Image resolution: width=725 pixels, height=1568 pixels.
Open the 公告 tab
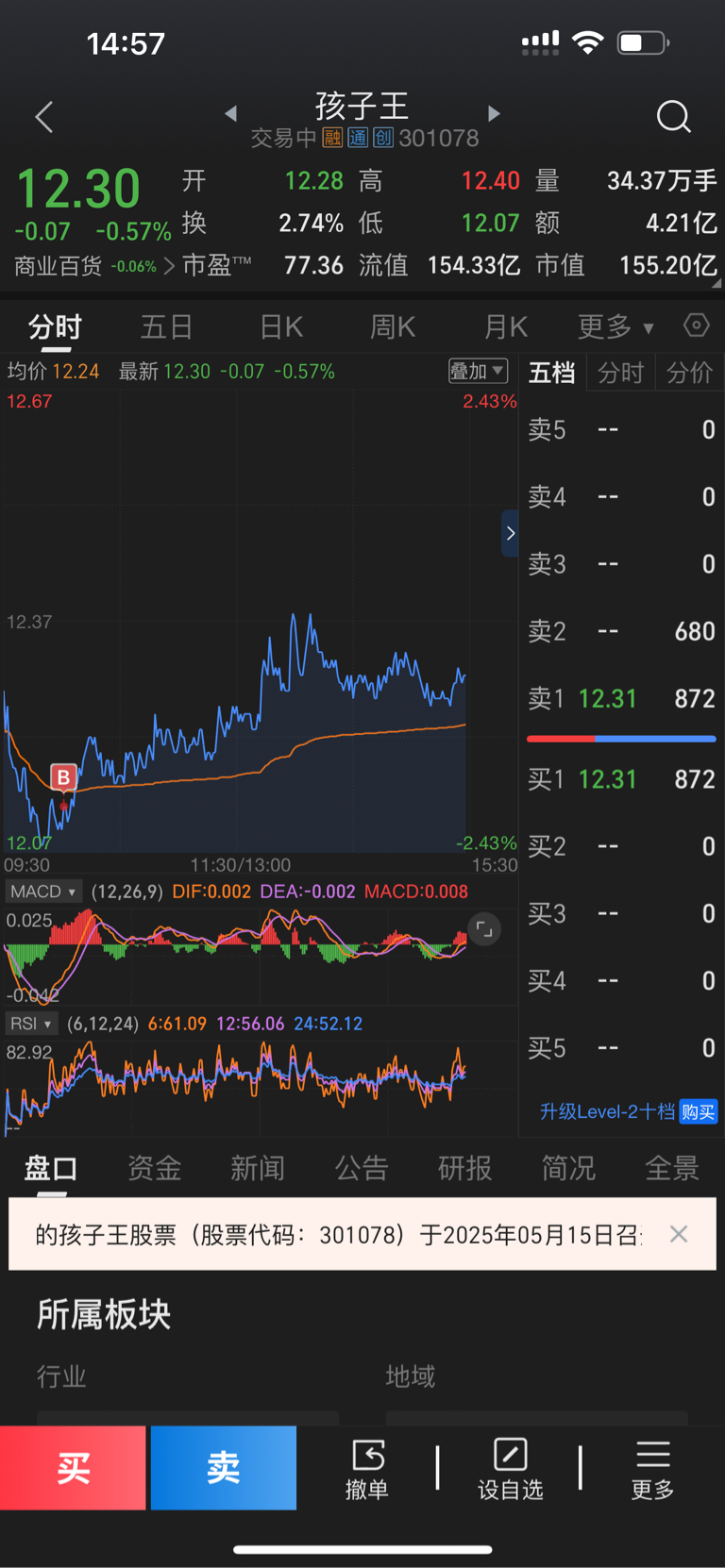tap(362, 1168)
